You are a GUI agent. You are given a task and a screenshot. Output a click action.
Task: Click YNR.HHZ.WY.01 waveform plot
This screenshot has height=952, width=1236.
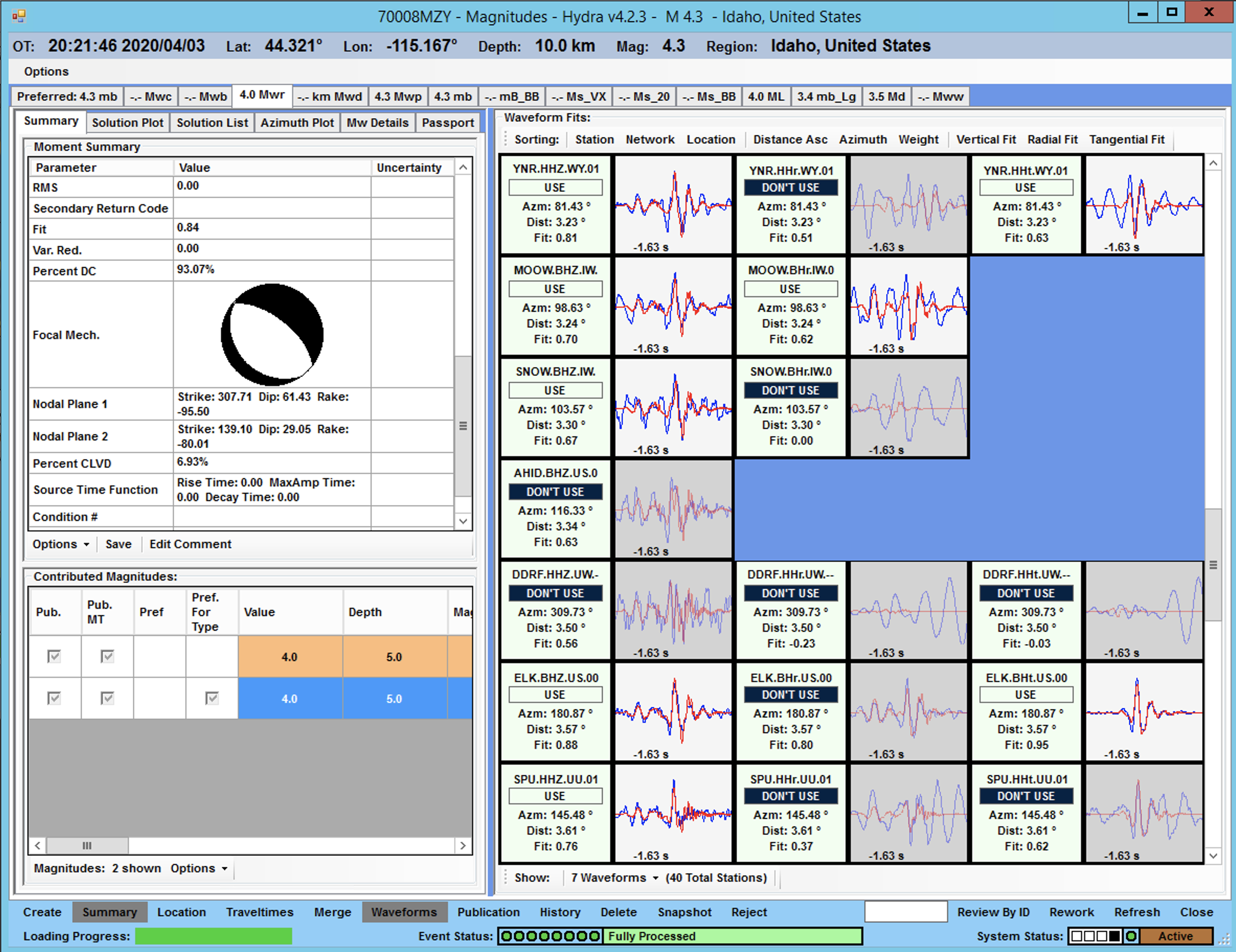click(x=673, y=206)
